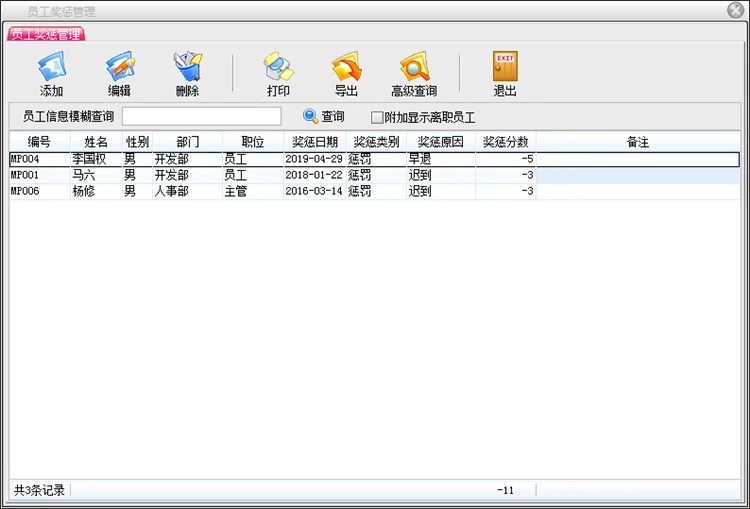Select the 打印 (Print) printer icon
This screenshot has height=509, width=750.
278,74
